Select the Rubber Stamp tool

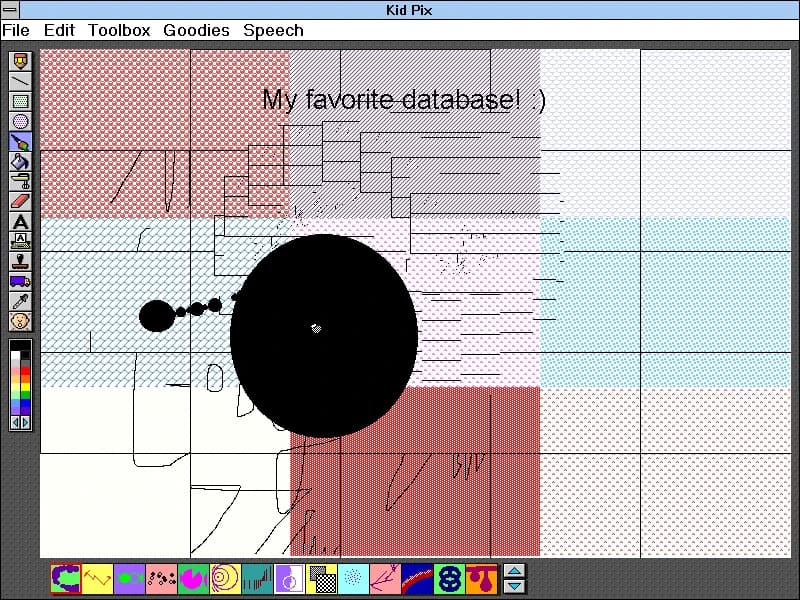coord(20,263)
